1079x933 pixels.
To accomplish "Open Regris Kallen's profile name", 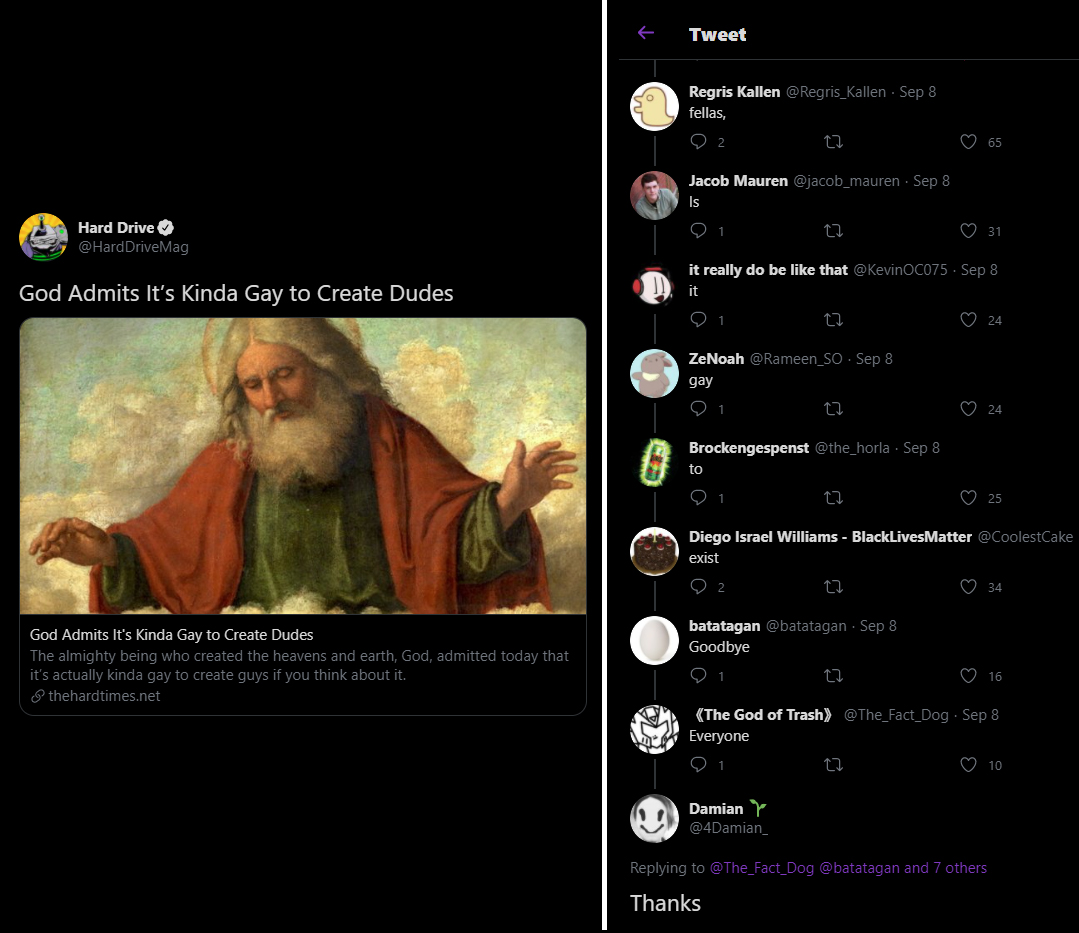I will pos(734,92).
